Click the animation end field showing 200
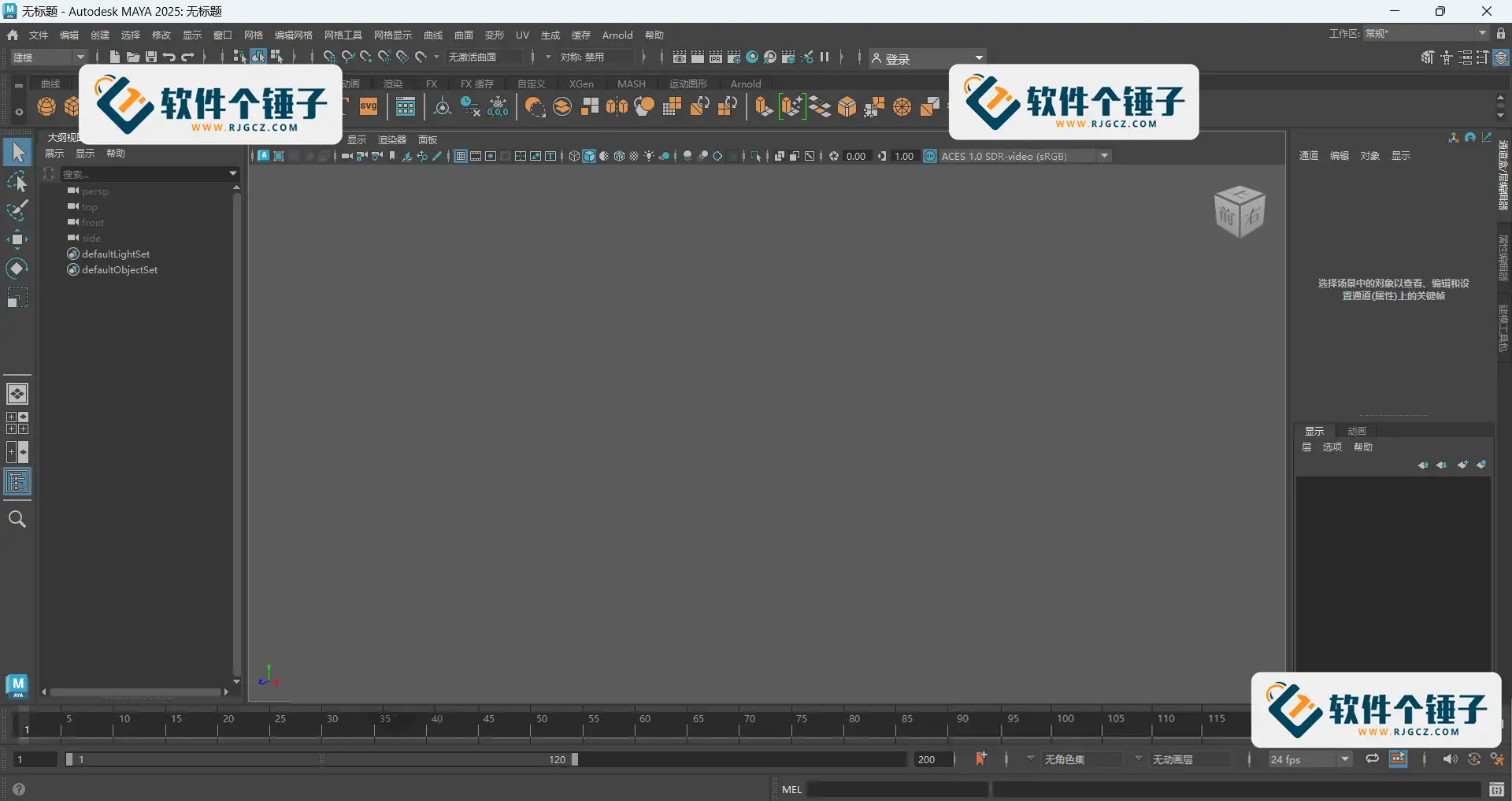Viewport: 1512px width, 801px height. pyautogui.click(x=933, y=759)
